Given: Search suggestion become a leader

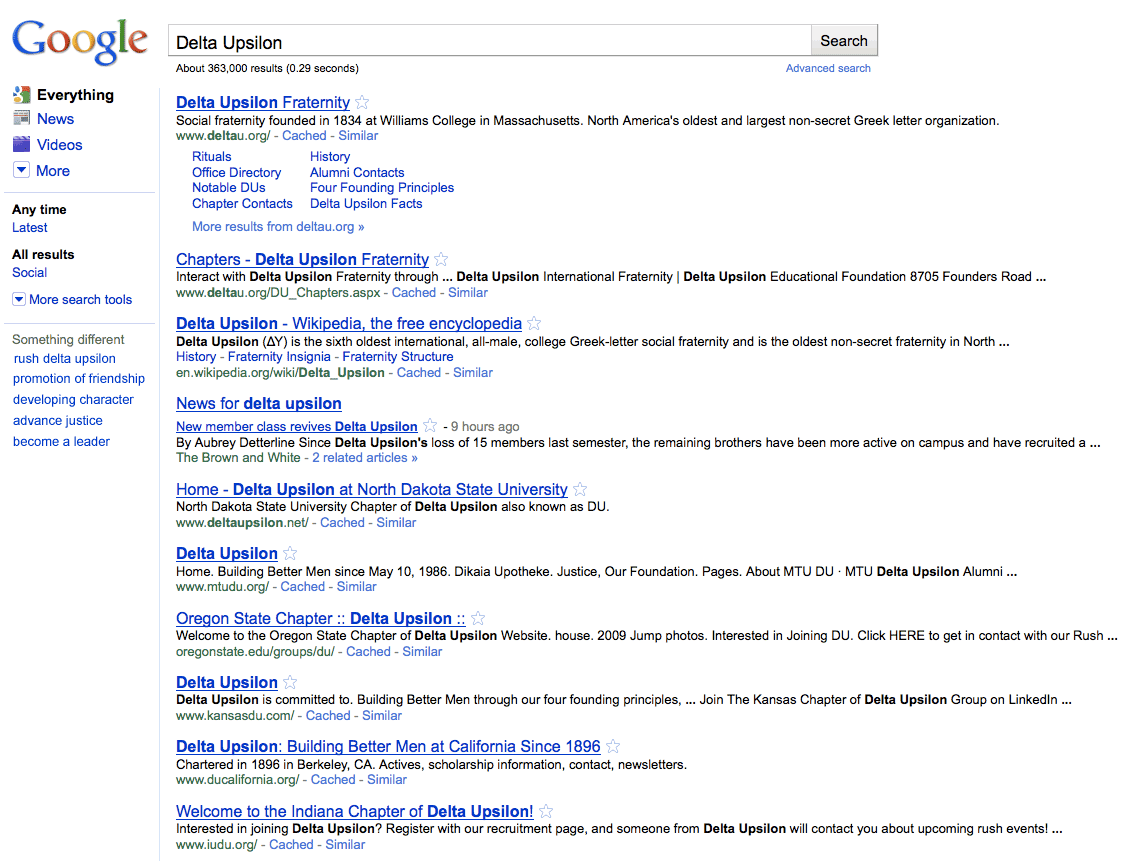Looking at the screenshot, I should 61,441.
